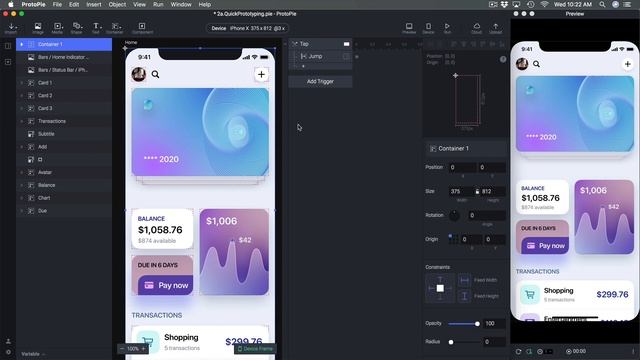Select the Text tool in the toolbar
Screen dimensions: 640x360
[96, 28]
